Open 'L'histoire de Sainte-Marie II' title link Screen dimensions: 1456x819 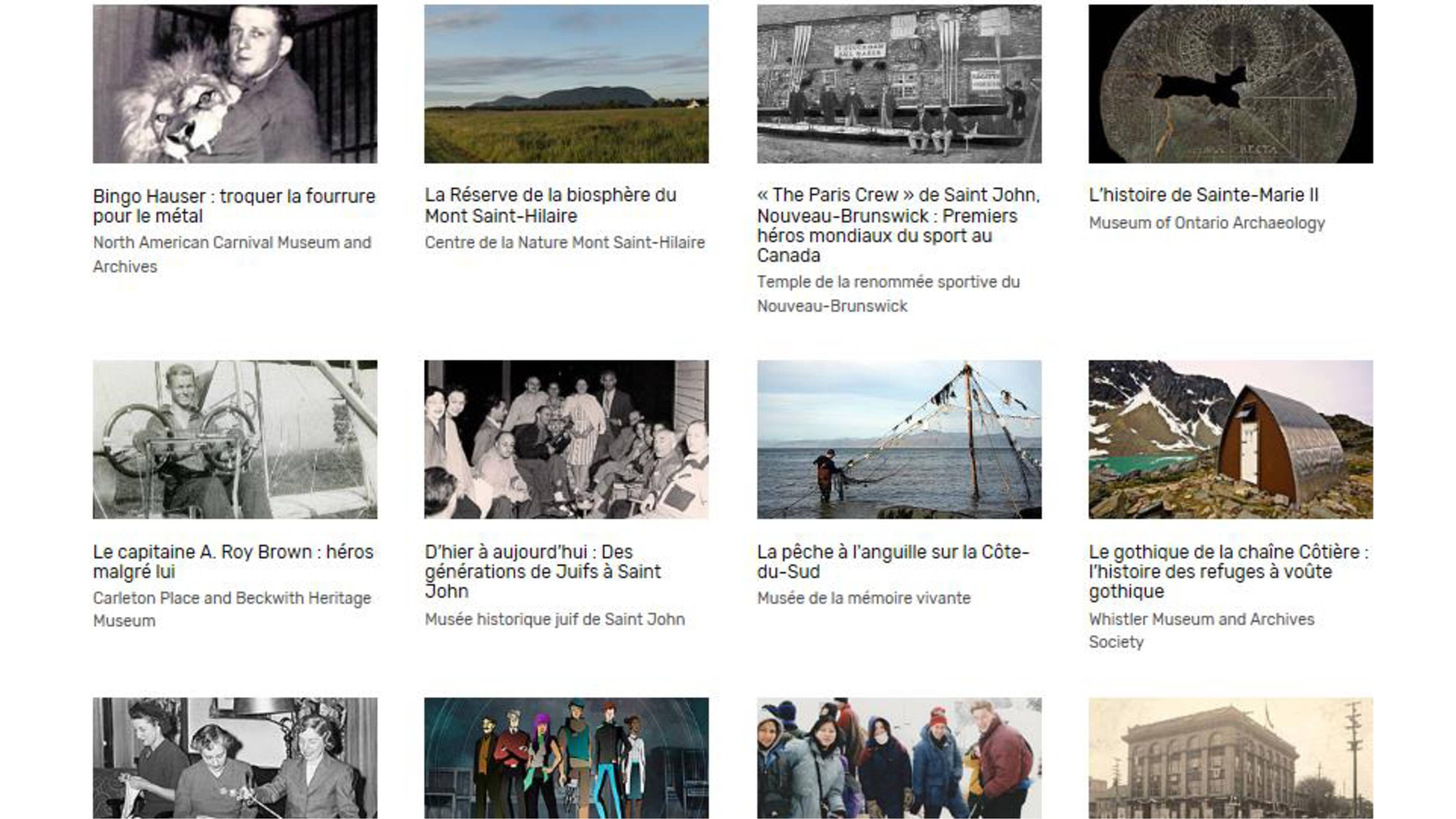pos(1203,195)
